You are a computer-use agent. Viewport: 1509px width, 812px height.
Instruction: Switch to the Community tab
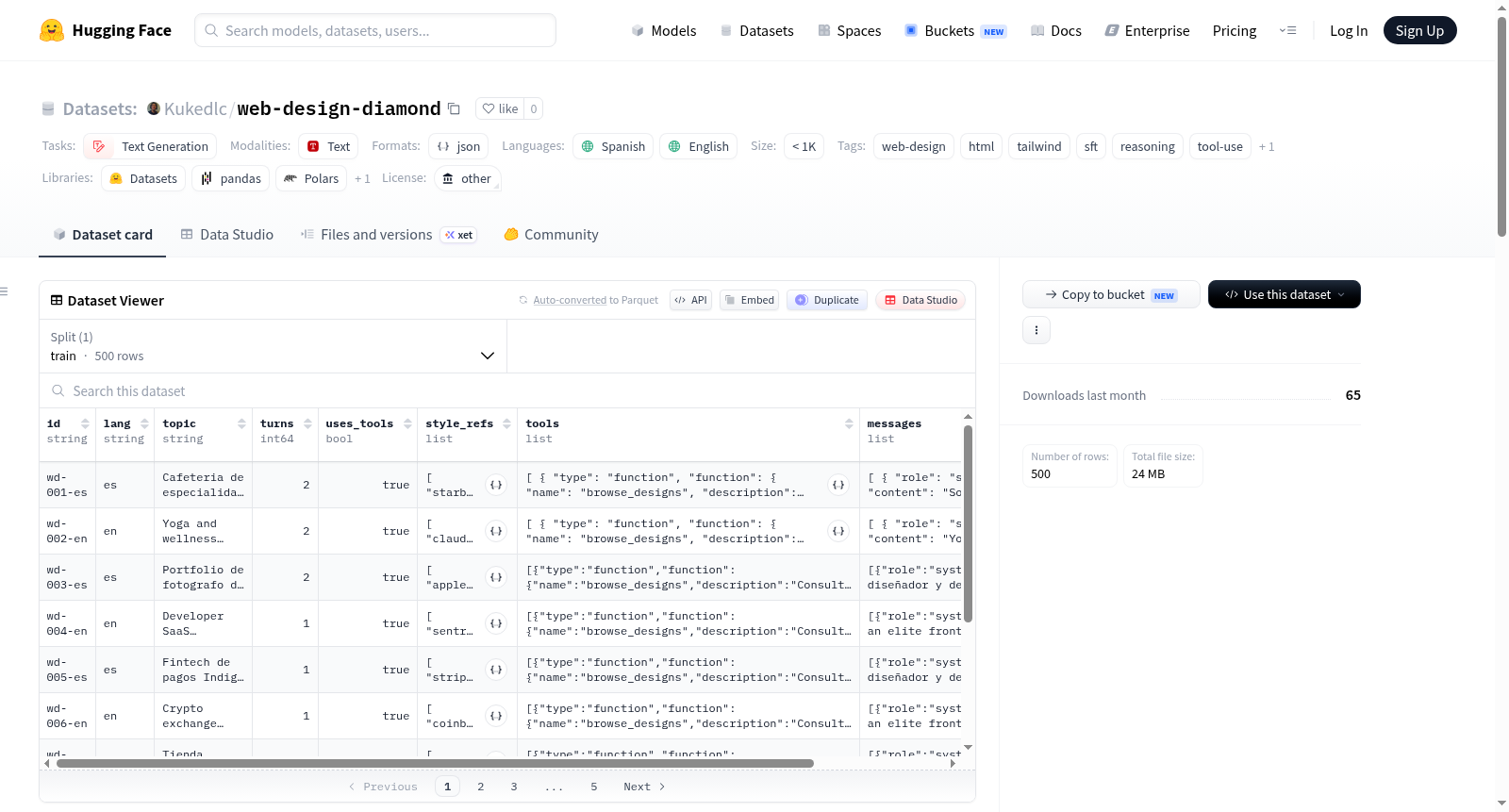pos(551,235)
